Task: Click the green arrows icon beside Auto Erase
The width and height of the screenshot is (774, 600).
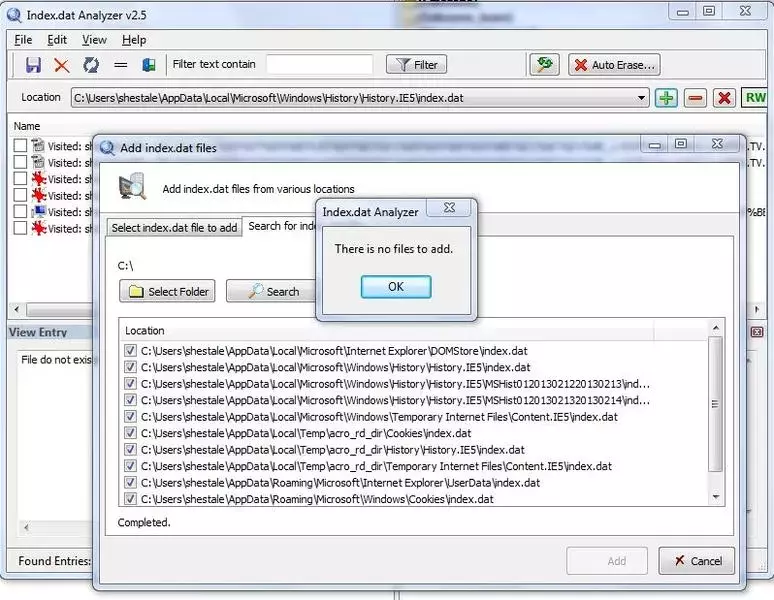Action: coord(544,64)
